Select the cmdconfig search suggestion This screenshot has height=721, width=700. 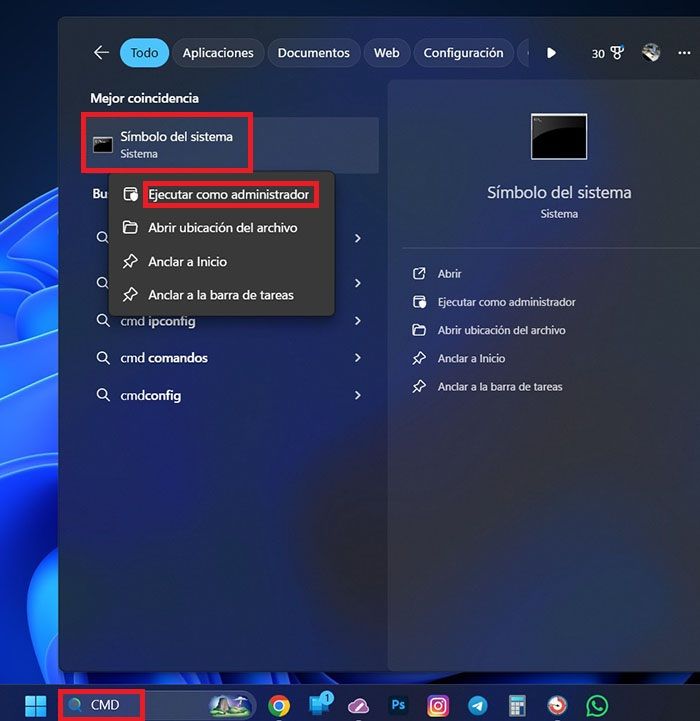(150, 395)
